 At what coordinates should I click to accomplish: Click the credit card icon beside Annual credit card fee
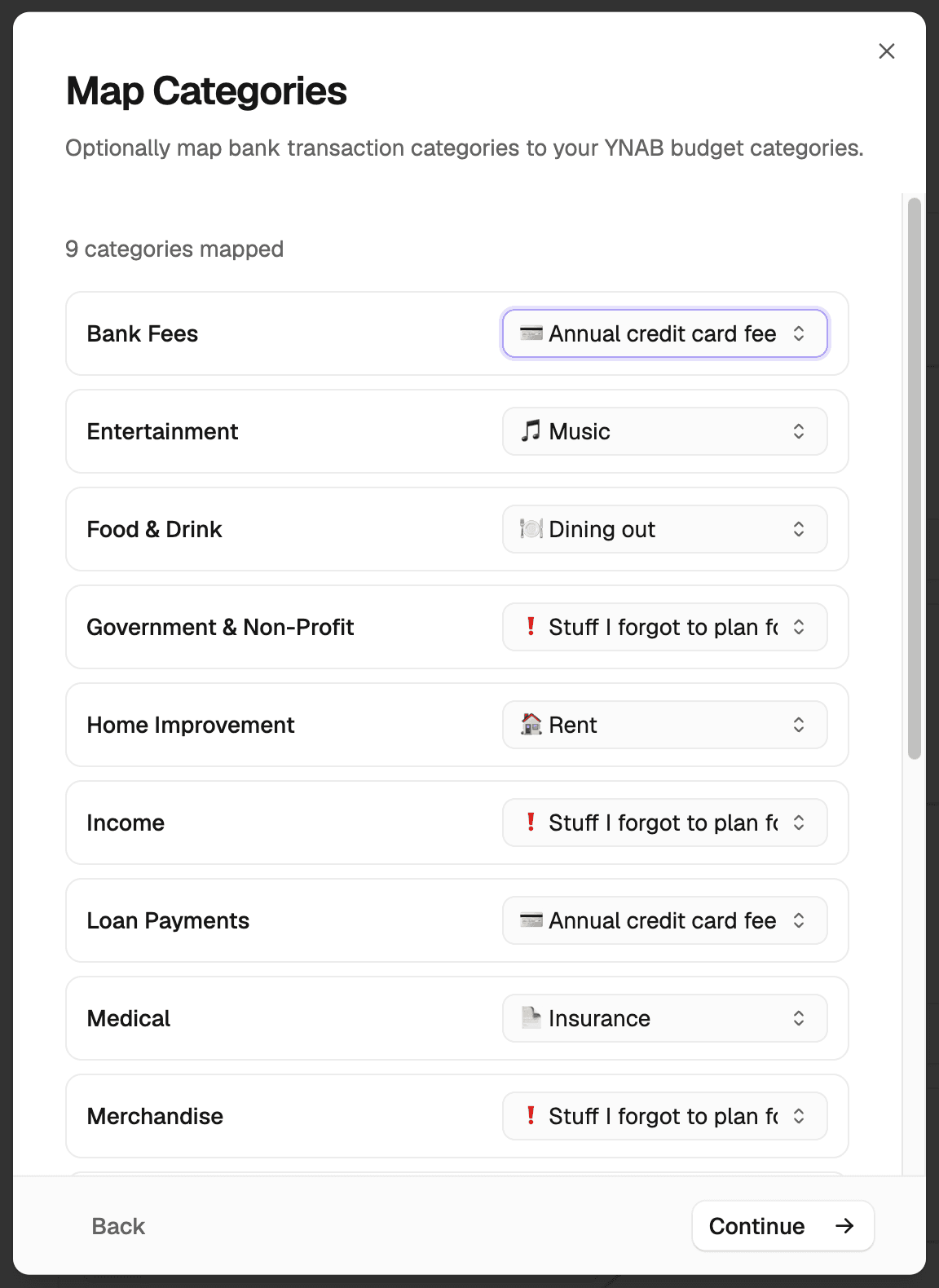[530, 333]
